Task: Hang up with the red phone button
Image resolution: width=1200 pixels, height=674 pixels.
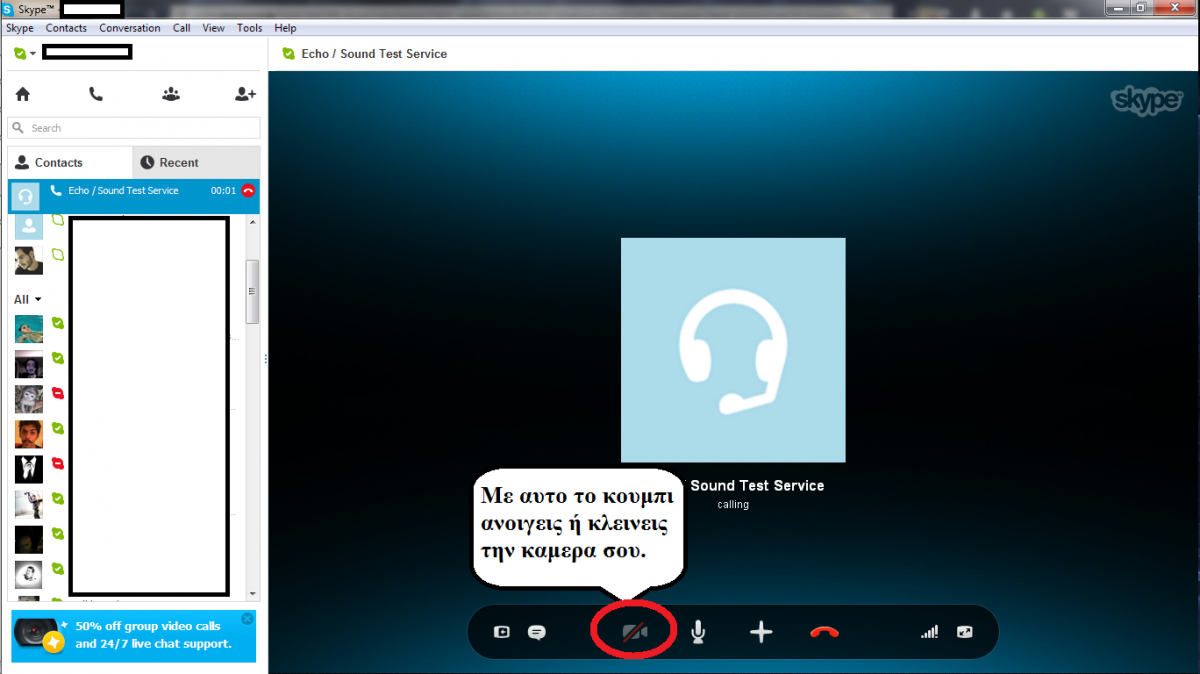Action: pyautogui.click(x=824, y=632)
